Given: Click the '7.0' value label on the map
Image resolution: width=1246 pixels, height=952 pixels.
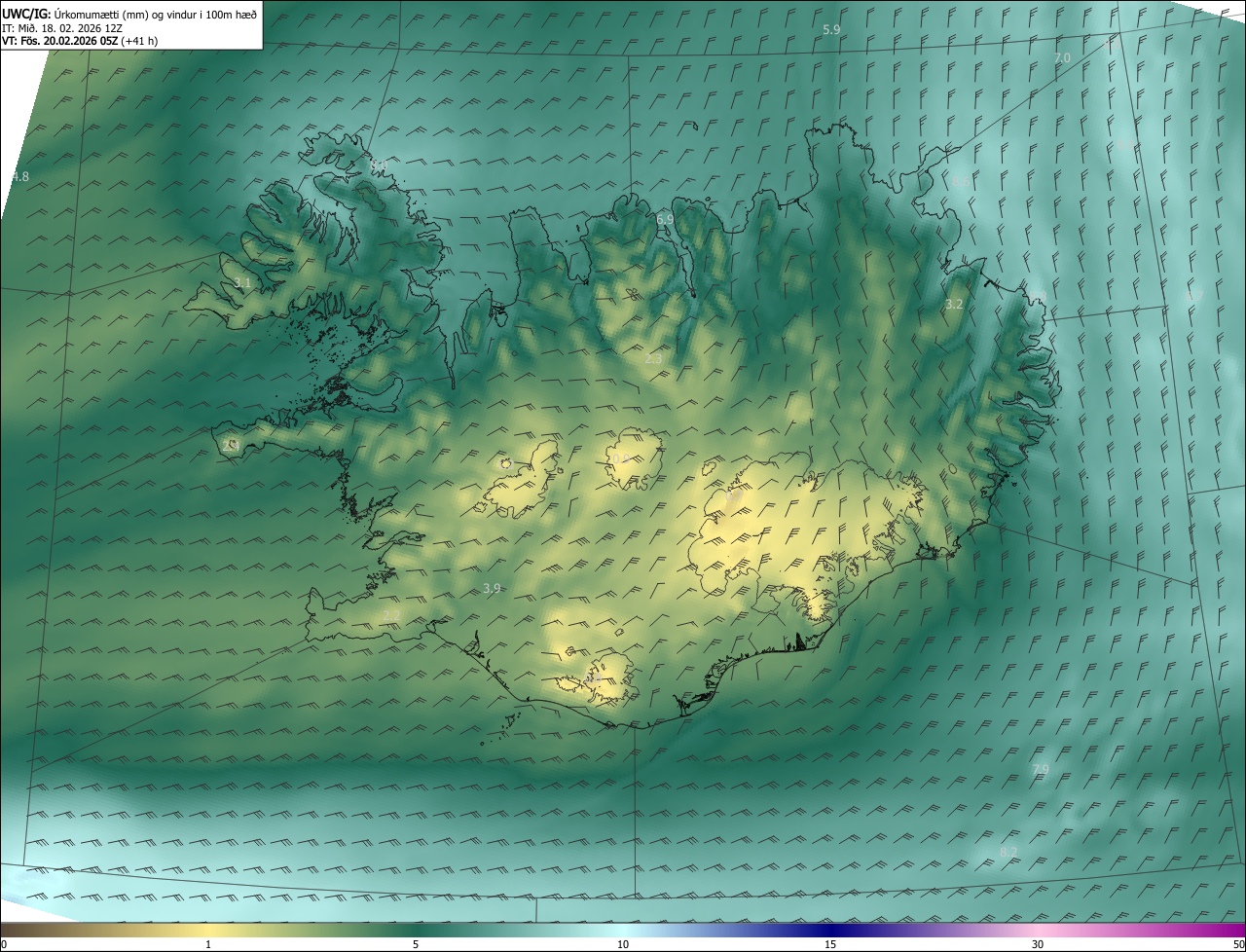Looking at the screenshot, I should click(x=1062, y=58).
